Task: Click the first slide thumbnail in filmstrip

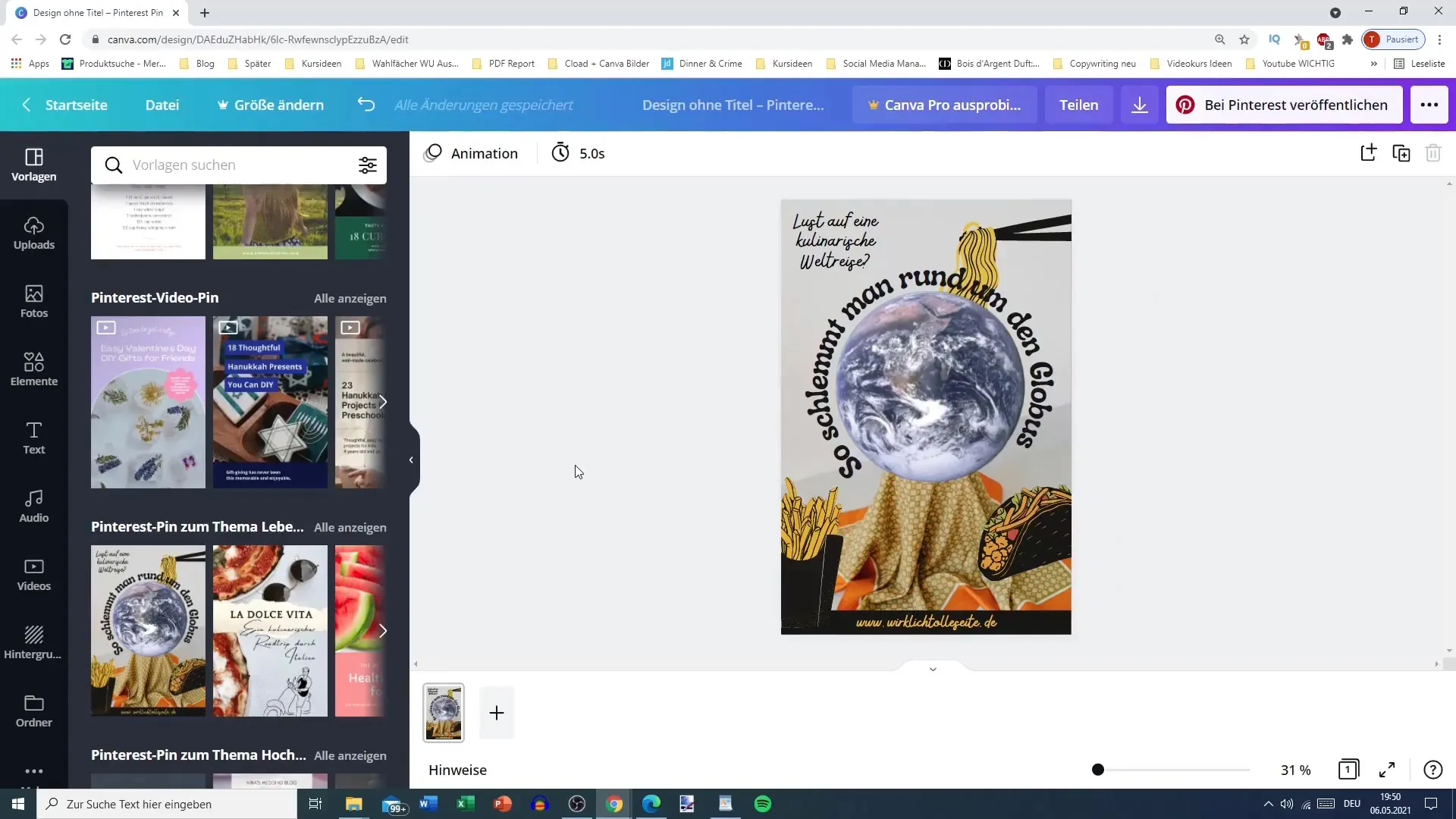Action: coord(444,713)
